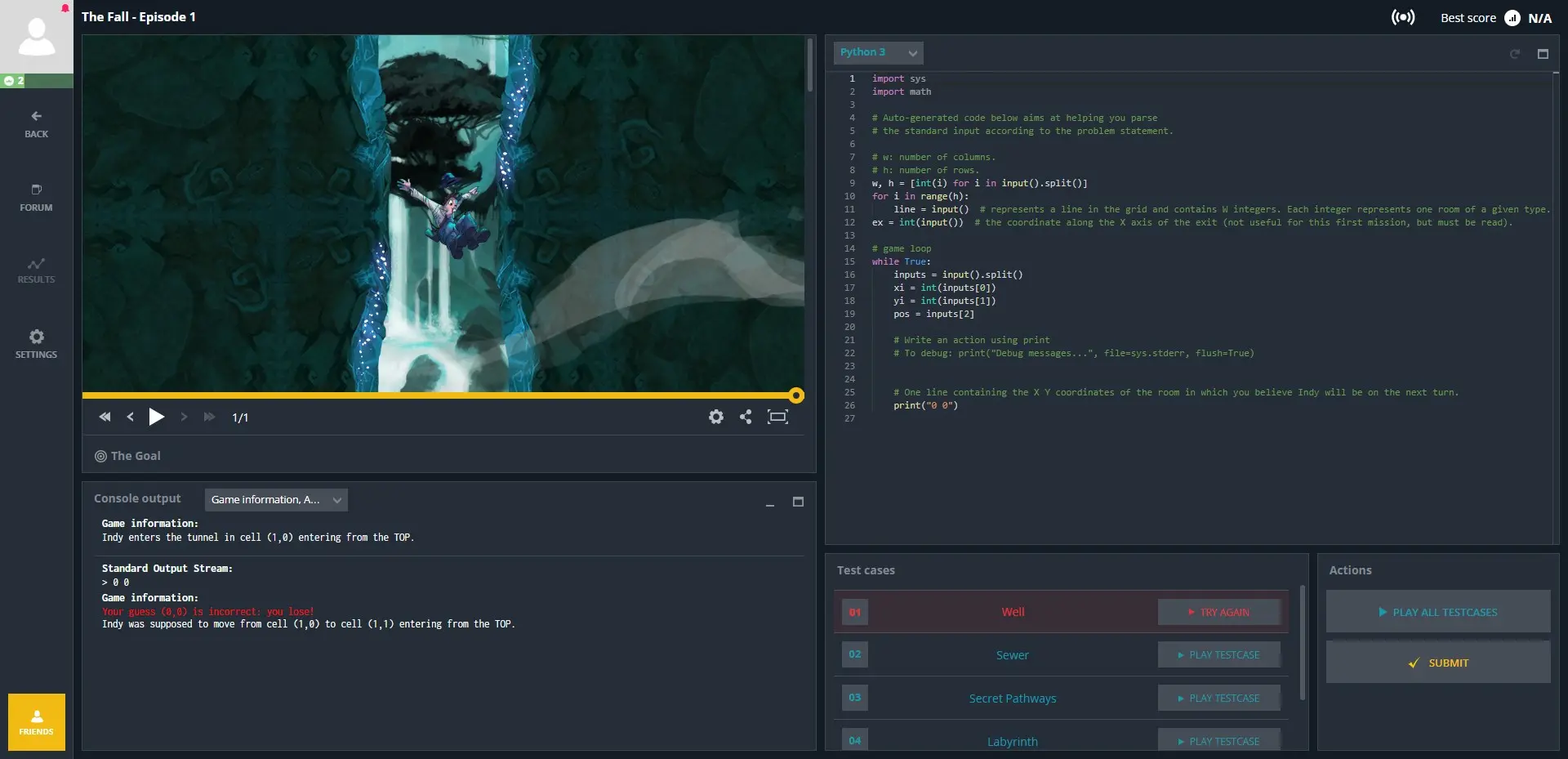Open the FRIENDS panel
This screenshot has height=759, width=1568.
click(37, 722)
